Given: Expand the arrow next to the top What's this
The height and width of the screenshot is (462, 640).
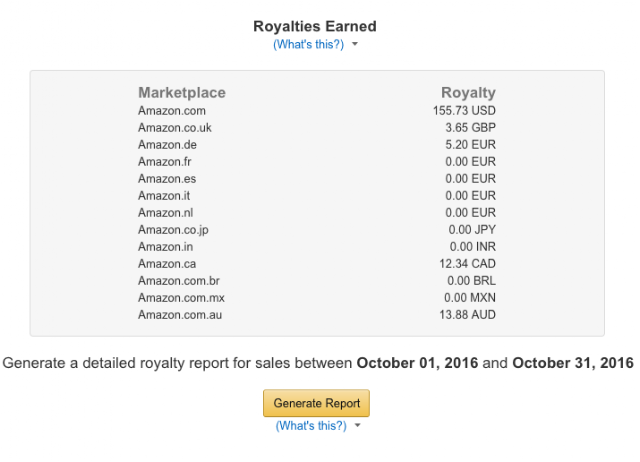Looking at the screenshot, I should (x=355, y=44).
